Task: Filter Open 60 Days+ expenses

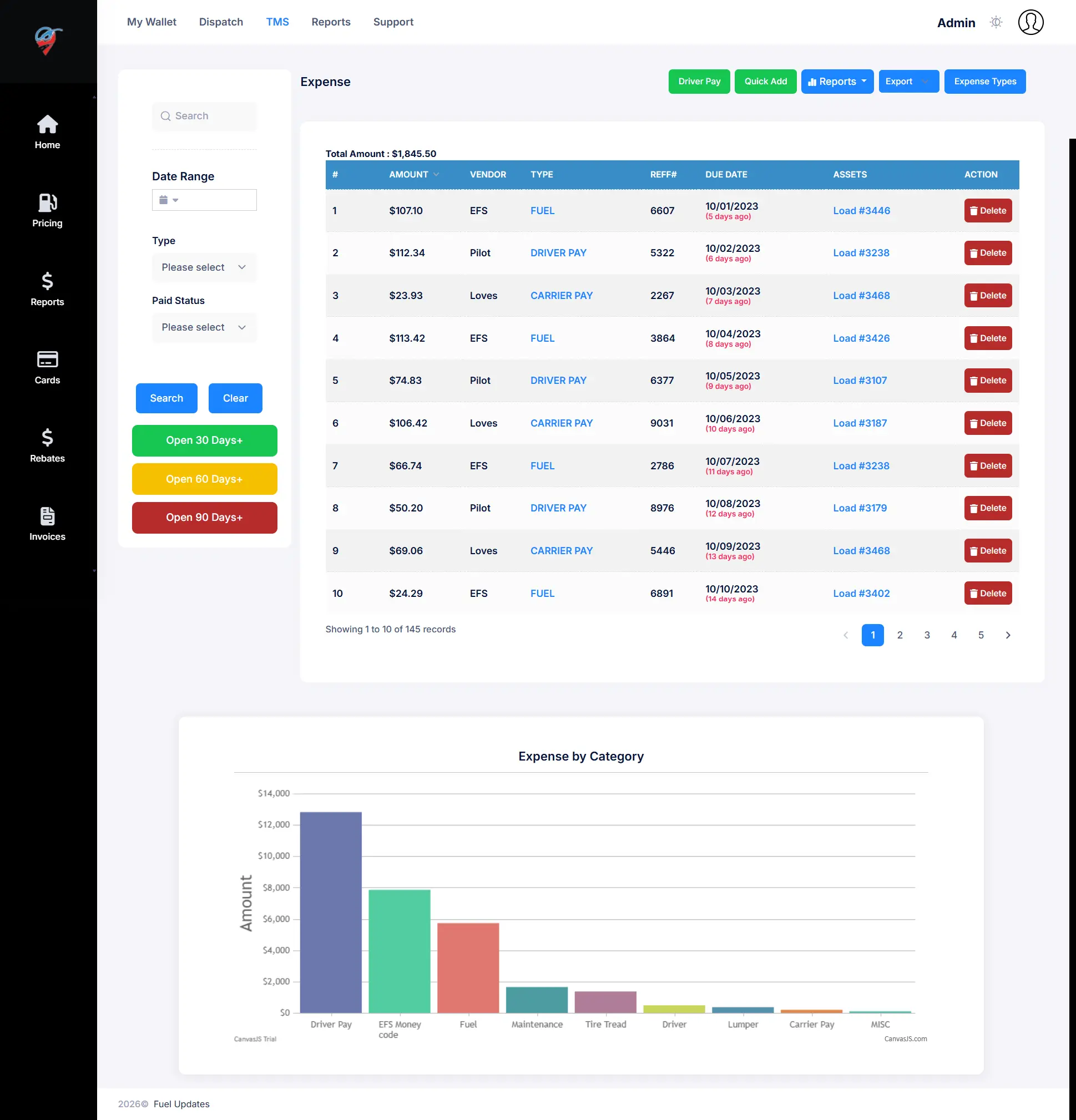Action: pyautogui.click(x=204, y=479)
